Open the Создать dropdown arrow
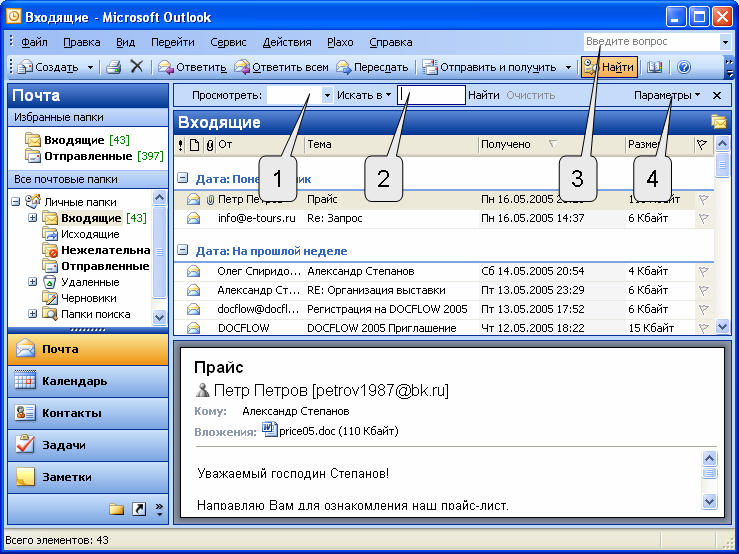The width and height of the screenshot is (739, 554). click(x=90, y=67)
